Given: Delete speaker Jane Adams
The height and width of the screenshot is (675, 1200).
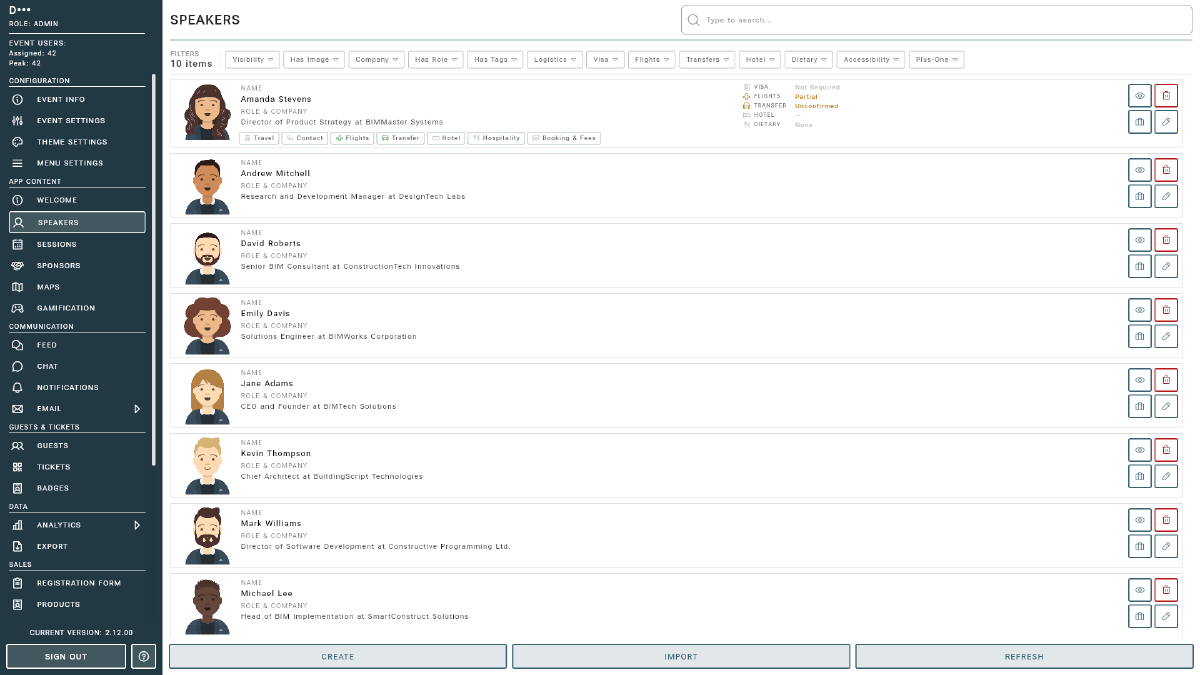Looking at the screenshot, I should point(1166,380).
